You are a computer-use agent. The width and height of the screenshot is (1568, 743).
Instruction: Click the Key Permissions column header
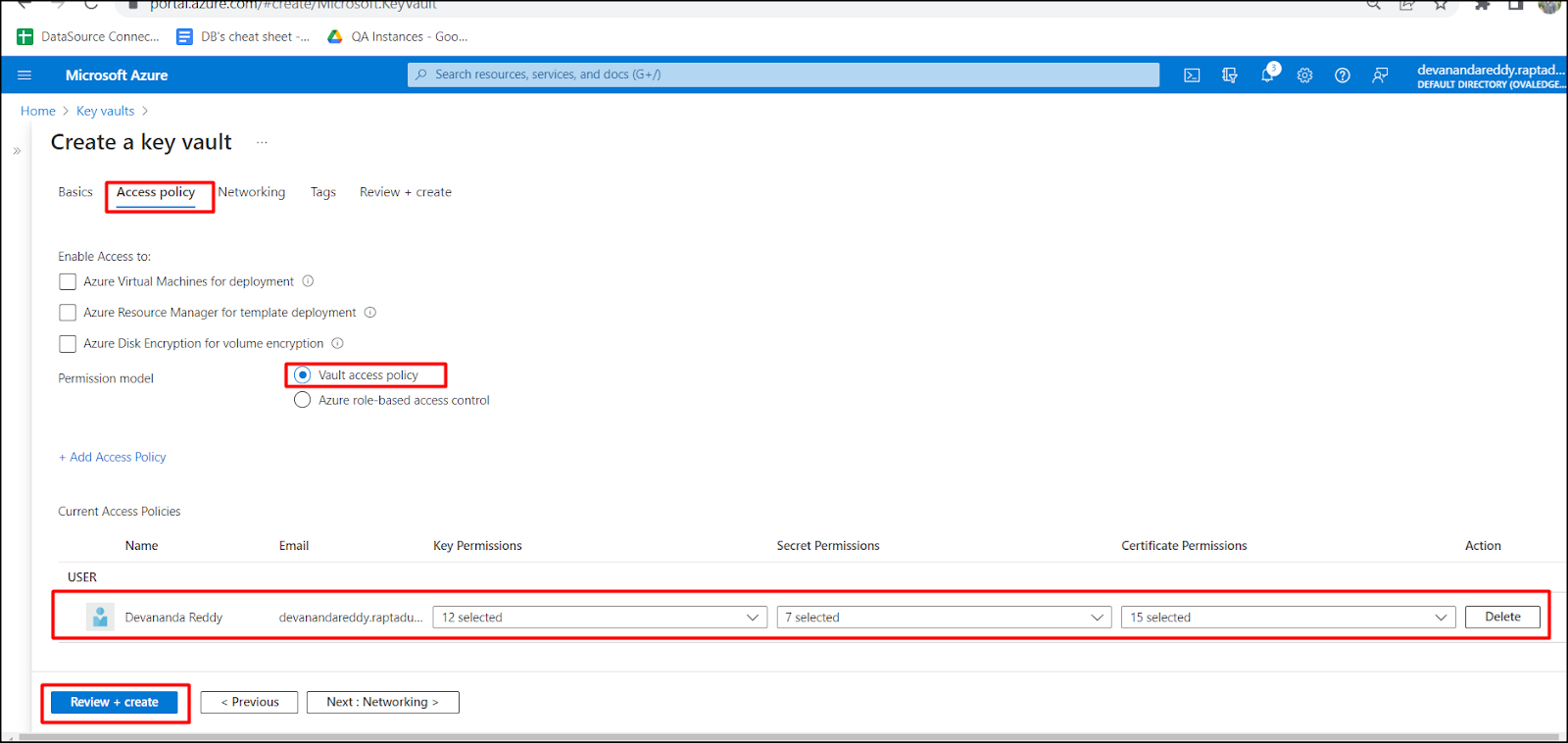coord(477,546)
